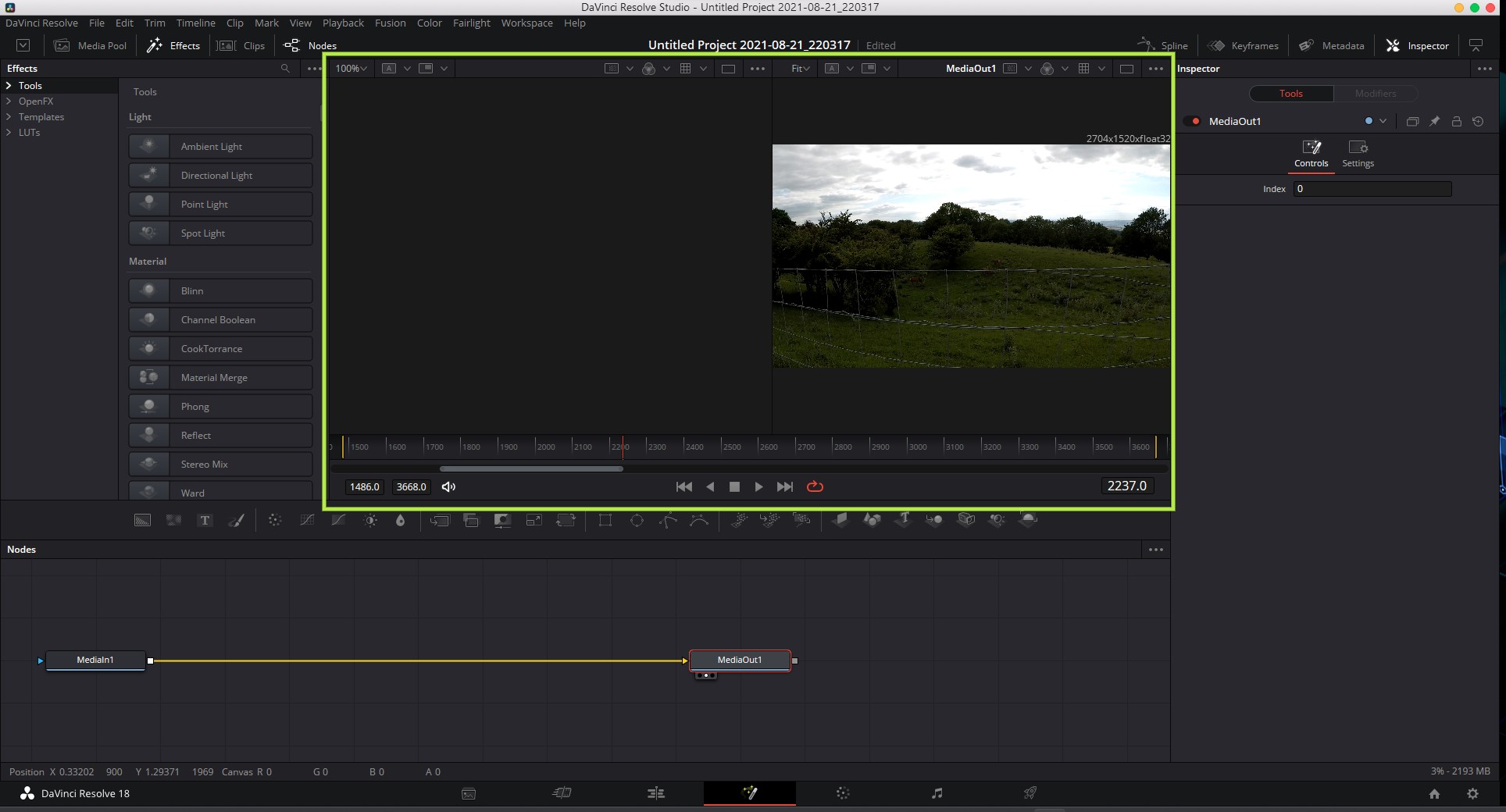Add a Color Curves node

coord(307,520)
